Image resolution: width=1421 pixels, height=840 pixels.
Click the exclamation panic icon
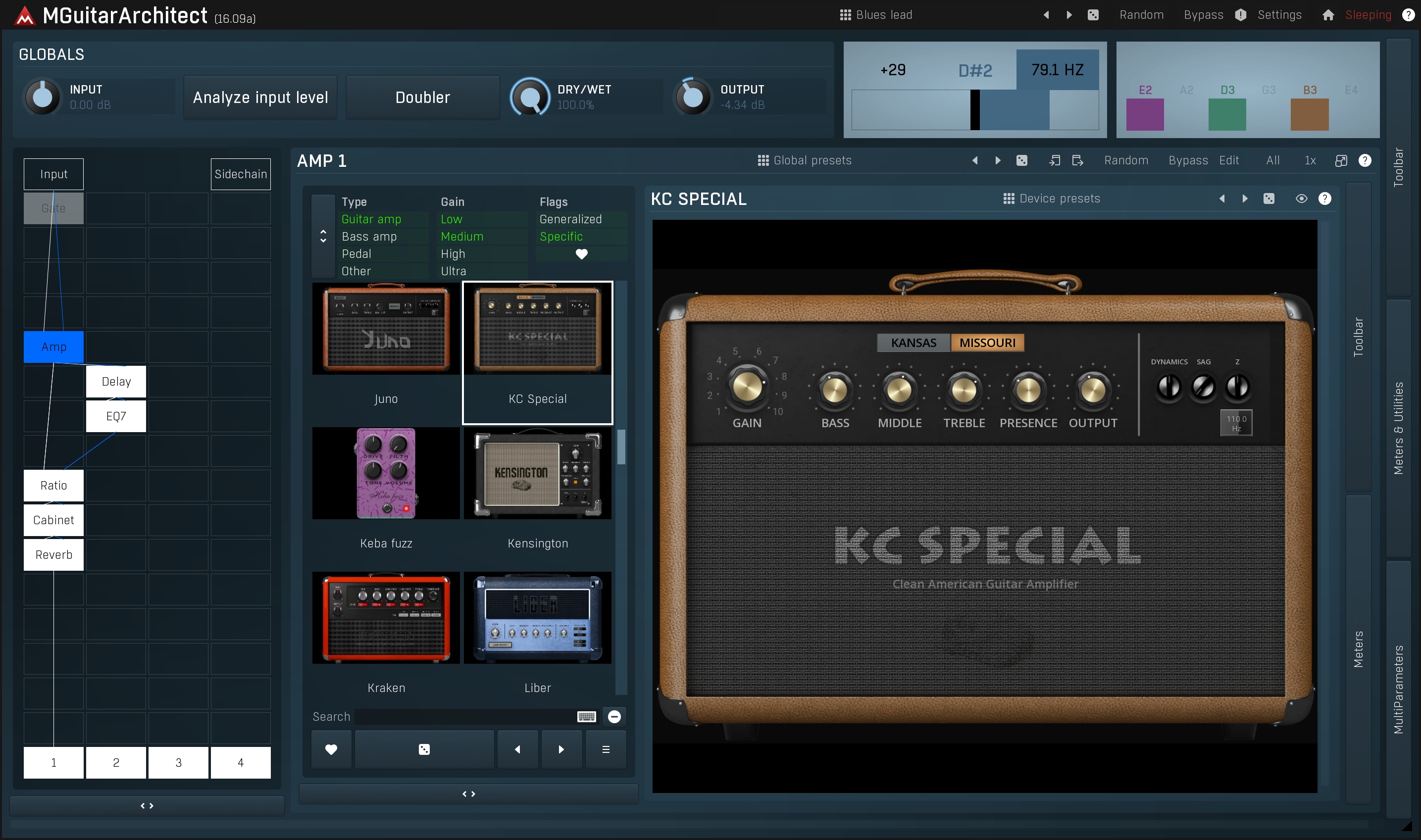point(1240,15)
